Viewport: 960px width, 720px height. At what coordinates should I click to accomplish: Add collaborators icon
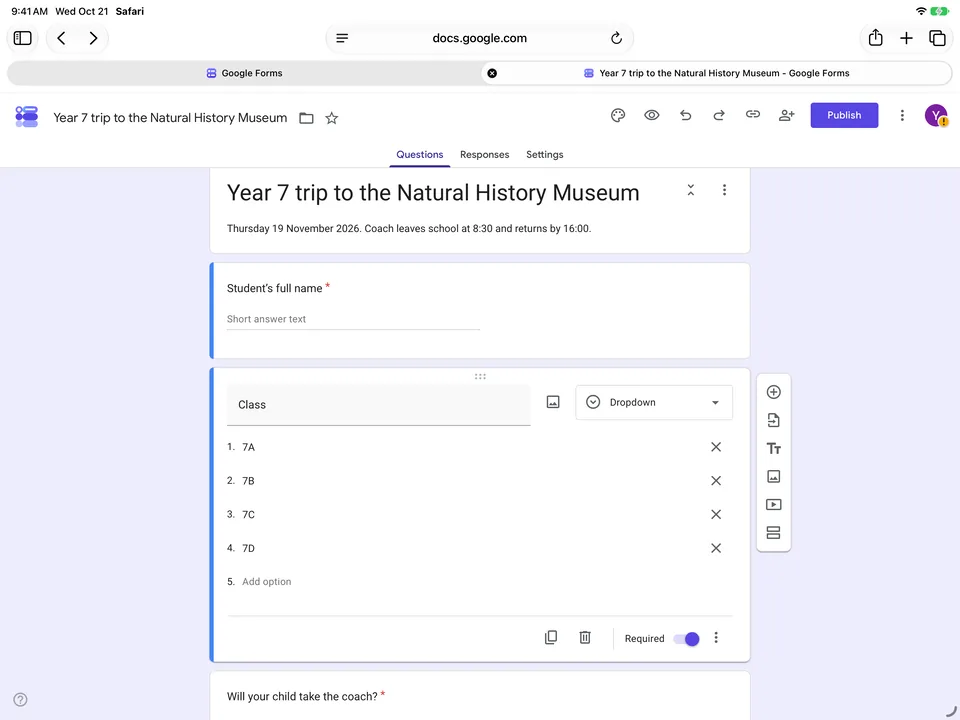pos(786,115)
